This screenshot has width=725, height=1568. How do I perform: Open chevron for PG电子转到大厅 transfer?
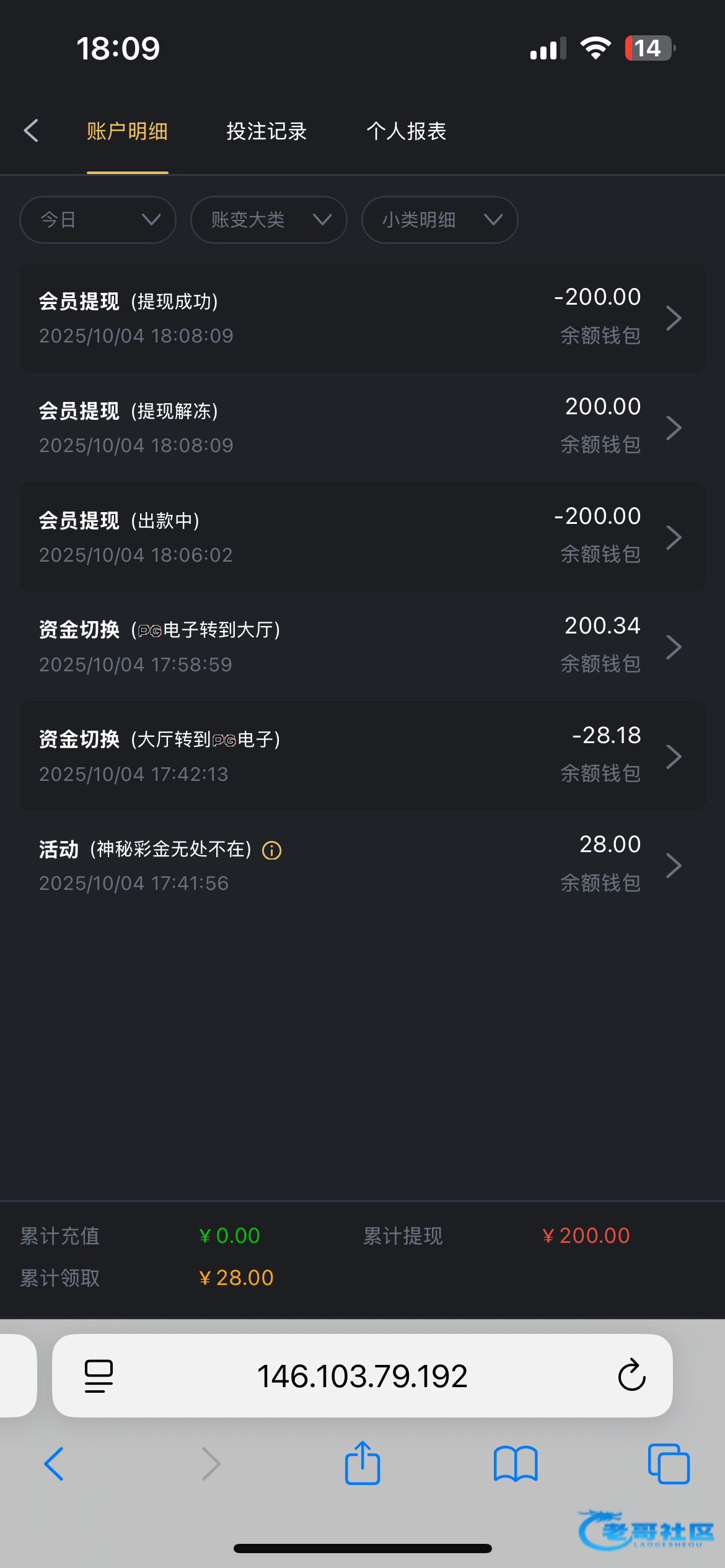(x=674, y=647)
